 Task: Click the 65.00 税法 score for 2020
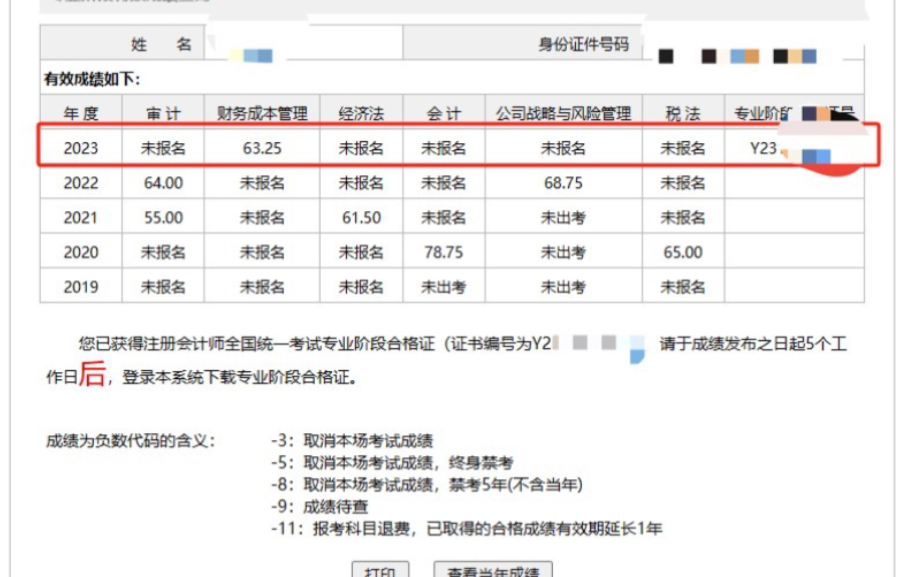683,252
